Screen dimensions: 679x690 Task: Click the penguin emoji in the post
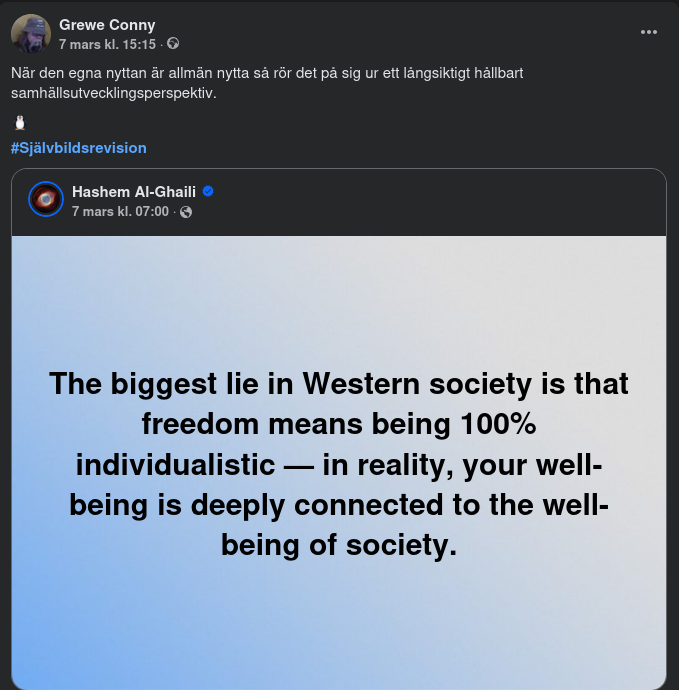[x=20, y=123]
